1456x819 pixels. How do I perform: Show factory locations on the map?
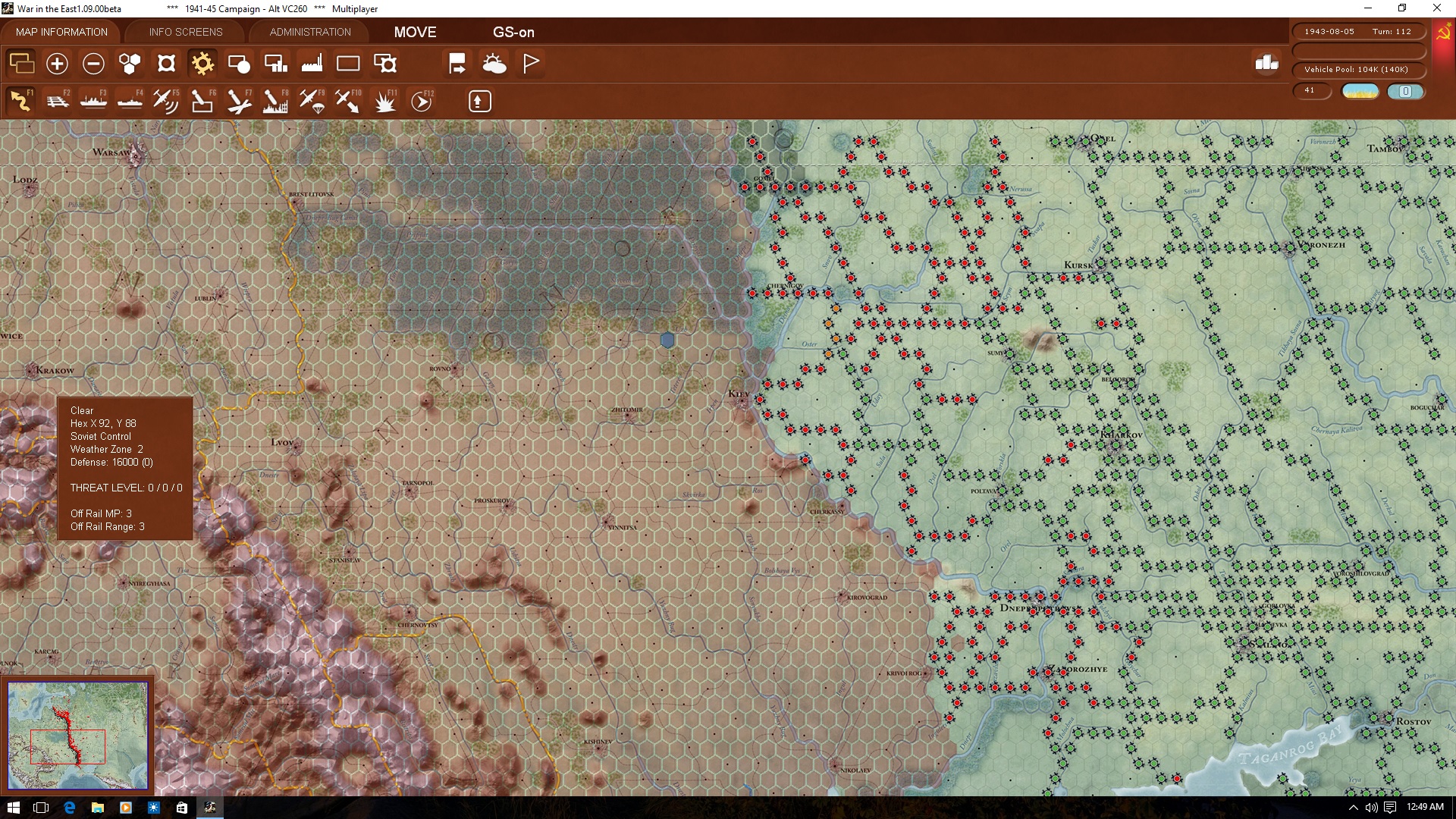pos(312,64)
